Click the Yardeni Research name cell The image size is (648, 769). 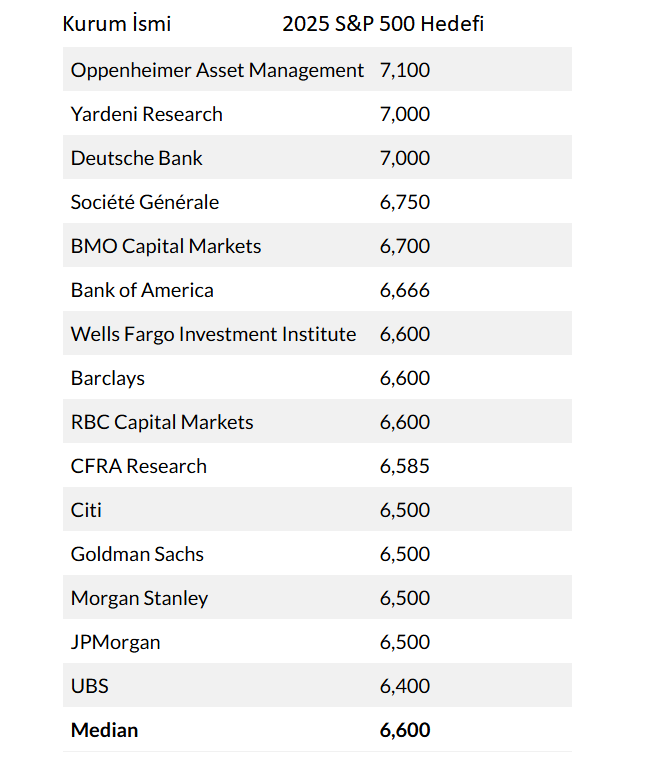tap(147, 114)
